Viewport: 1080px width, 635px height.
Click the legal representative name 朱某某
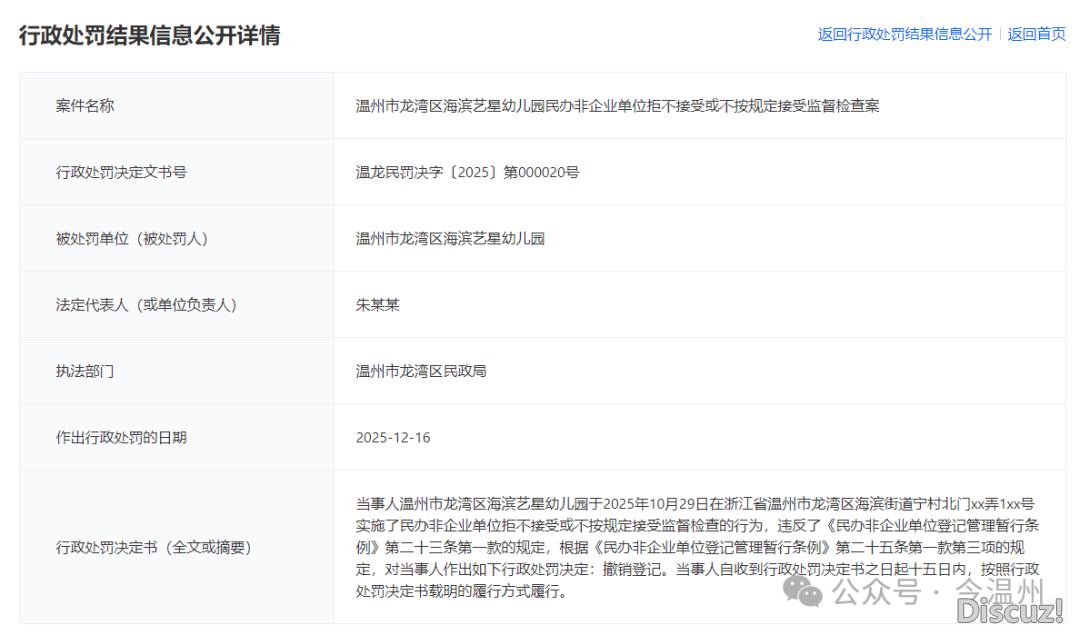[378, 305]
